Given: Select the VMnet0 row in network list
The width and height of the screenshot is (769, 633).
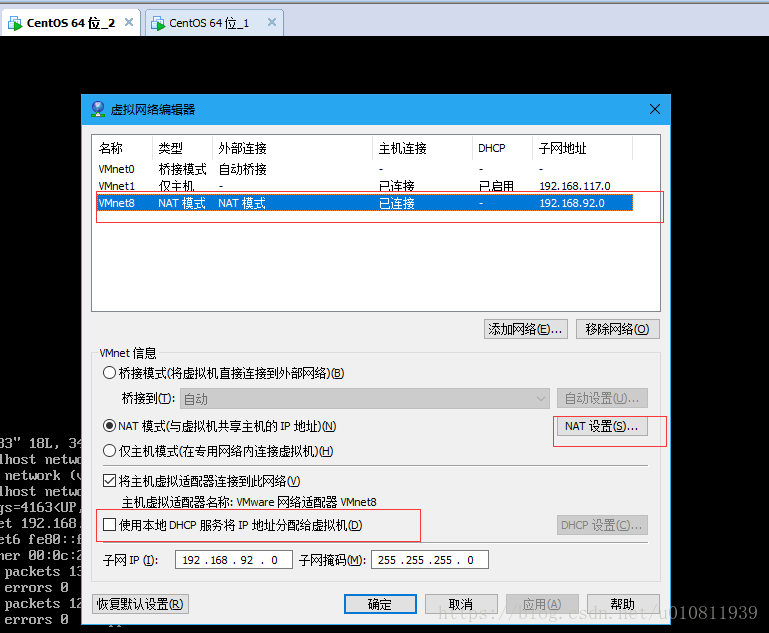Looking at the screenshot, I should [365, 169].
